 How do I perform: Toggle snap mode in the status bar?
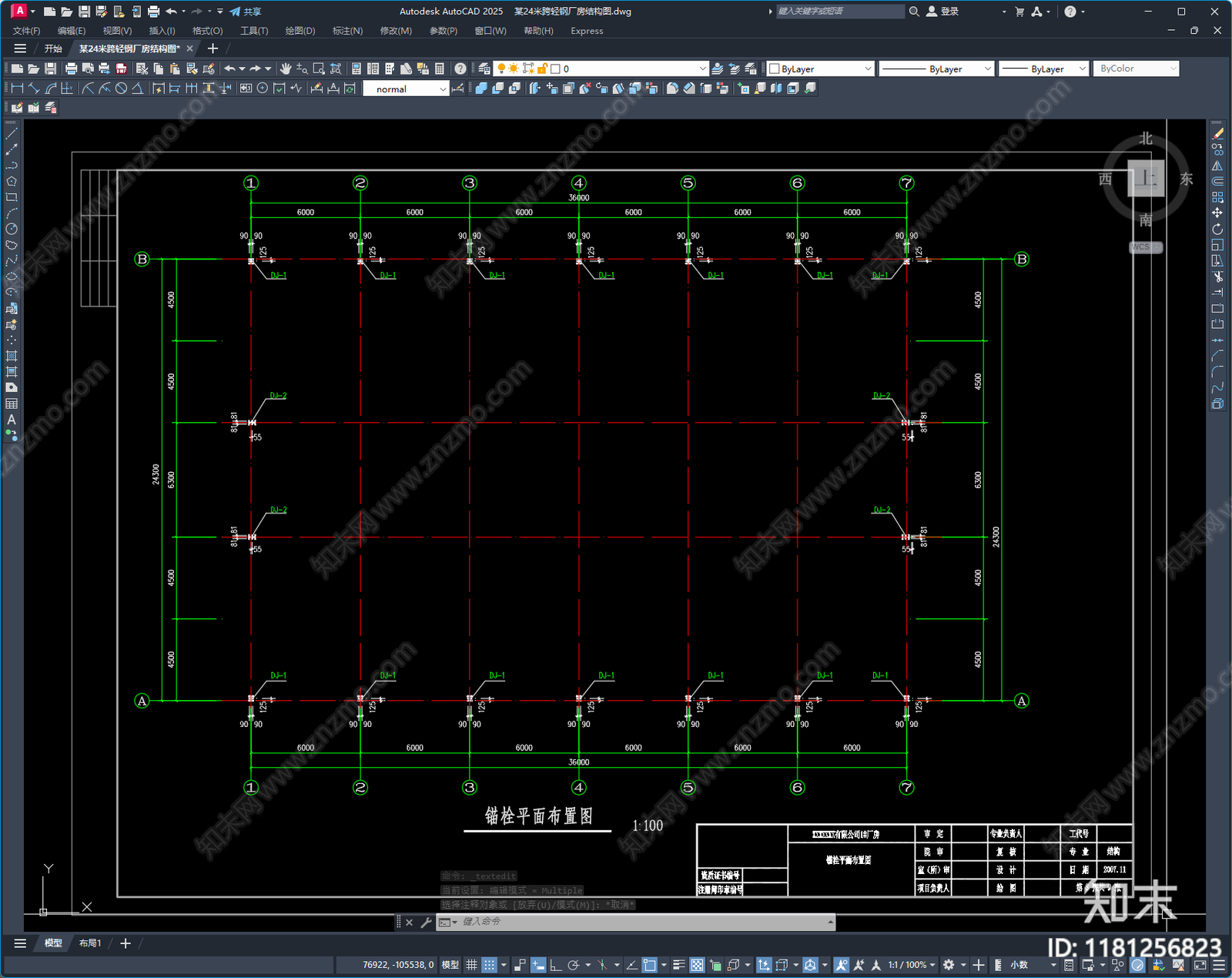pyautogui.click(x=489, y=965)
